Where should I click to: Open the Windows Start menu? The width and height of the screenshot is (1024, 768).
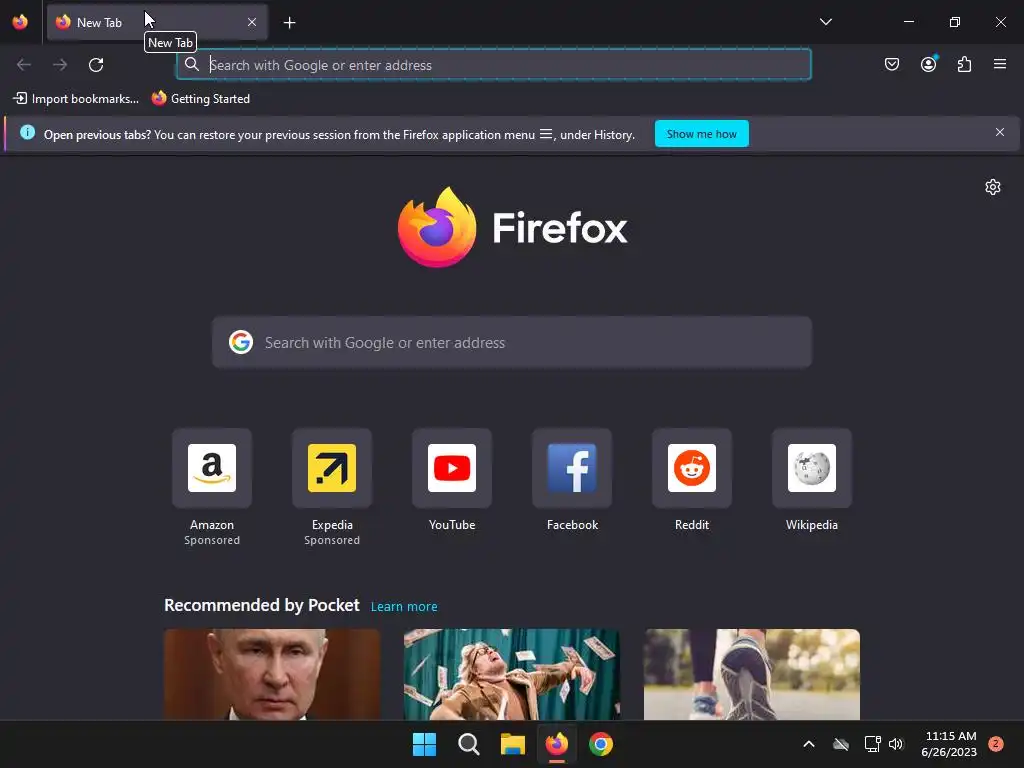pos(424,744)
